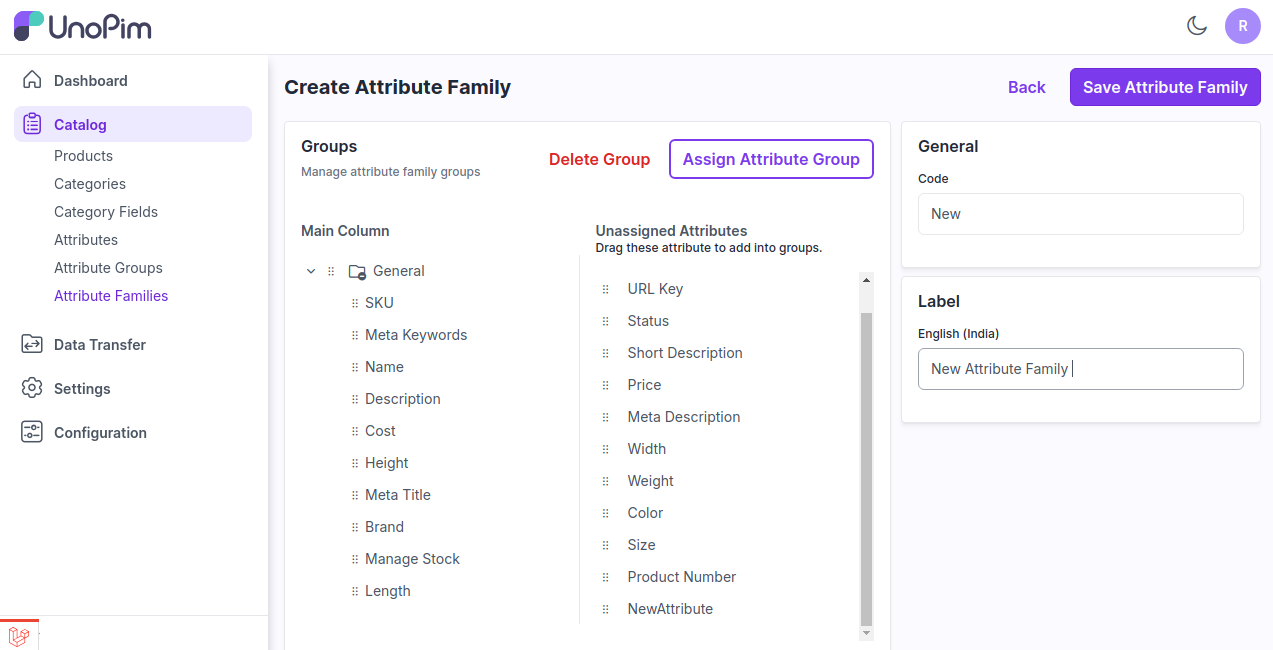Click the drag handle next to URL Key

click(x=606, y=288)
